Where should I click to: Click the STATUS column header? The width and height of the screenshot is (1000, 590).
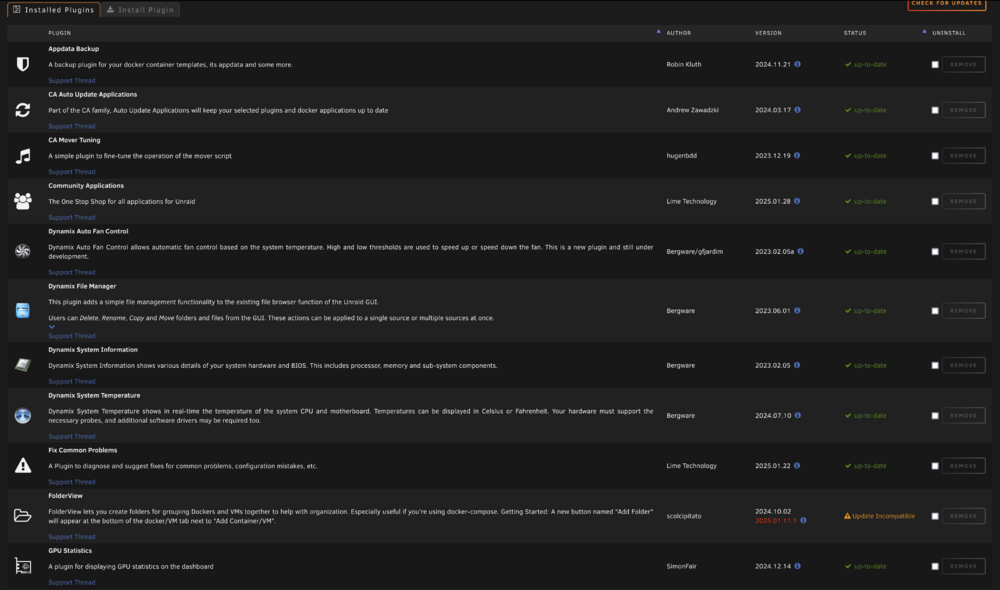[x=855, y=33]
